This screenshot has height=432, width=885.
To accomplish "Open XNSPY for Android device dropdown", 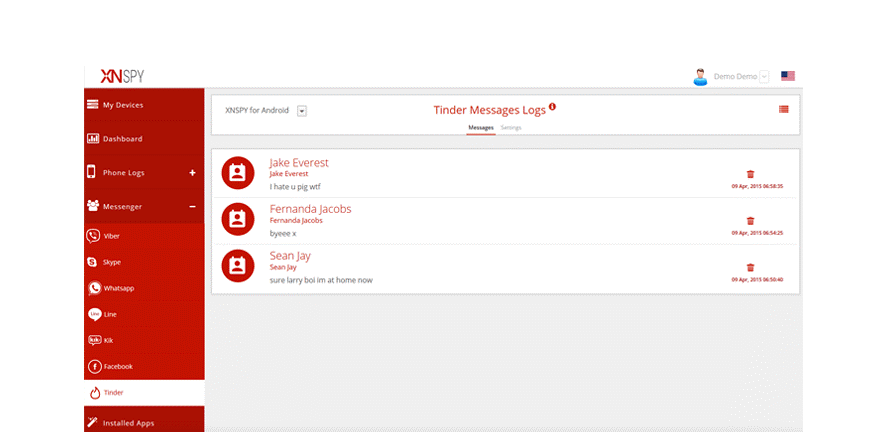I will click(x=302, y=111).
